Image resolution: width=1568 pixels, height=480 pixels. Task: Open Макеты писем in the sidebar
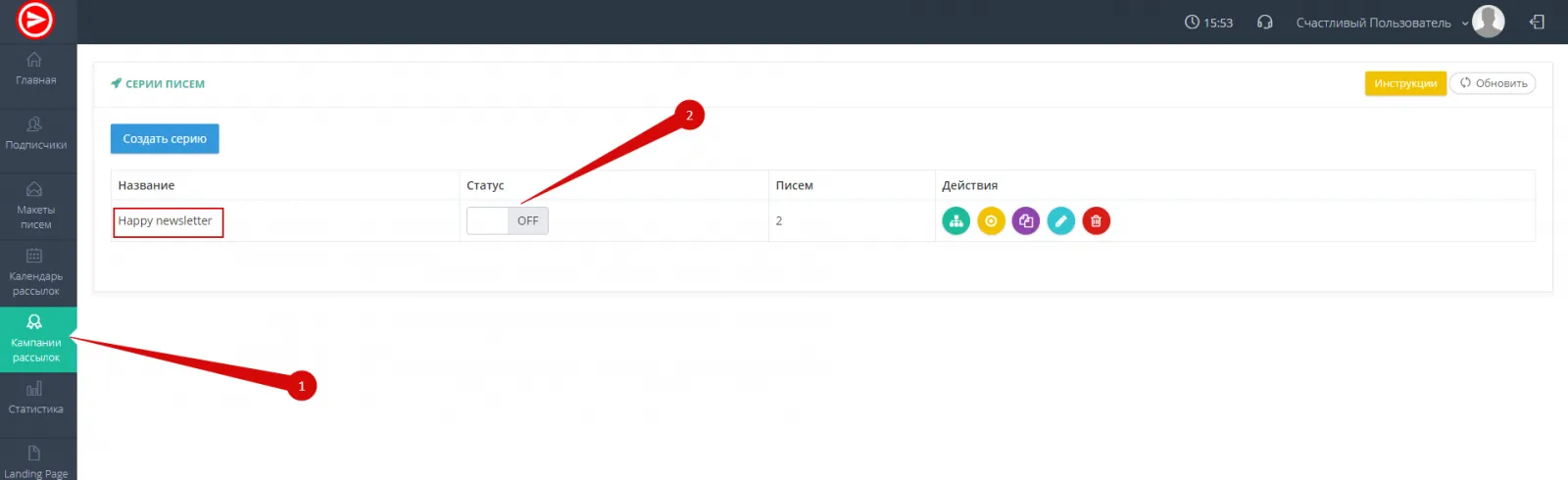tap(36, 205)
